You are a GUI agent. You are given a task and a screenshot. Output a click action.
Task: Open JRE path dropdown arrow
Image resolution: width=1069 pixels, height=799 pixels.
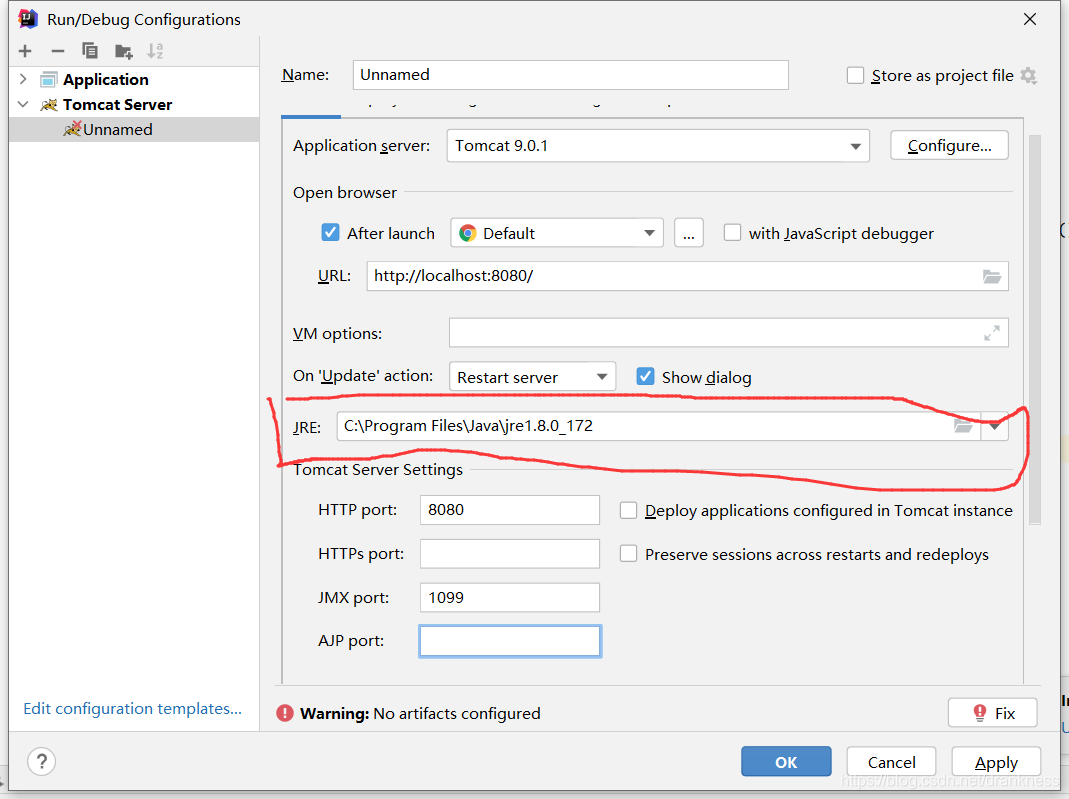995,426
